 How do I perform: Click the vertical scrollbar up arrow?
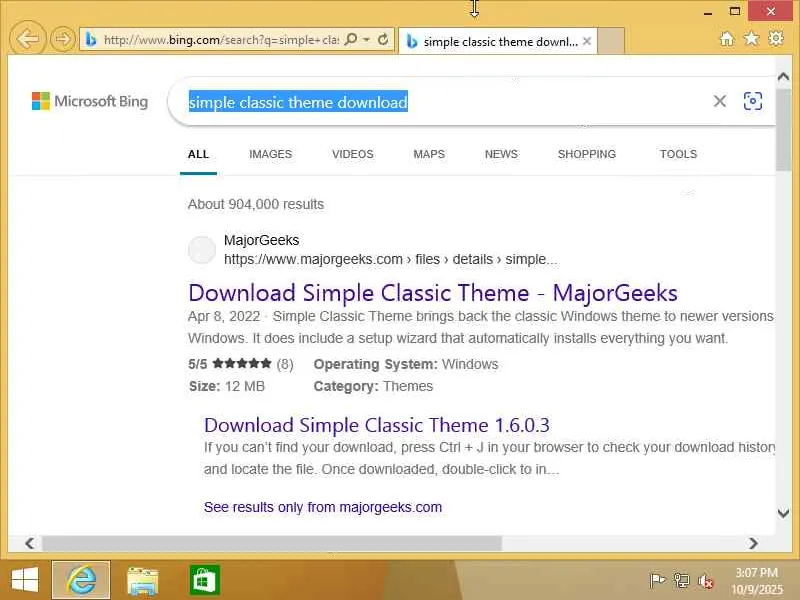(783, 77)
